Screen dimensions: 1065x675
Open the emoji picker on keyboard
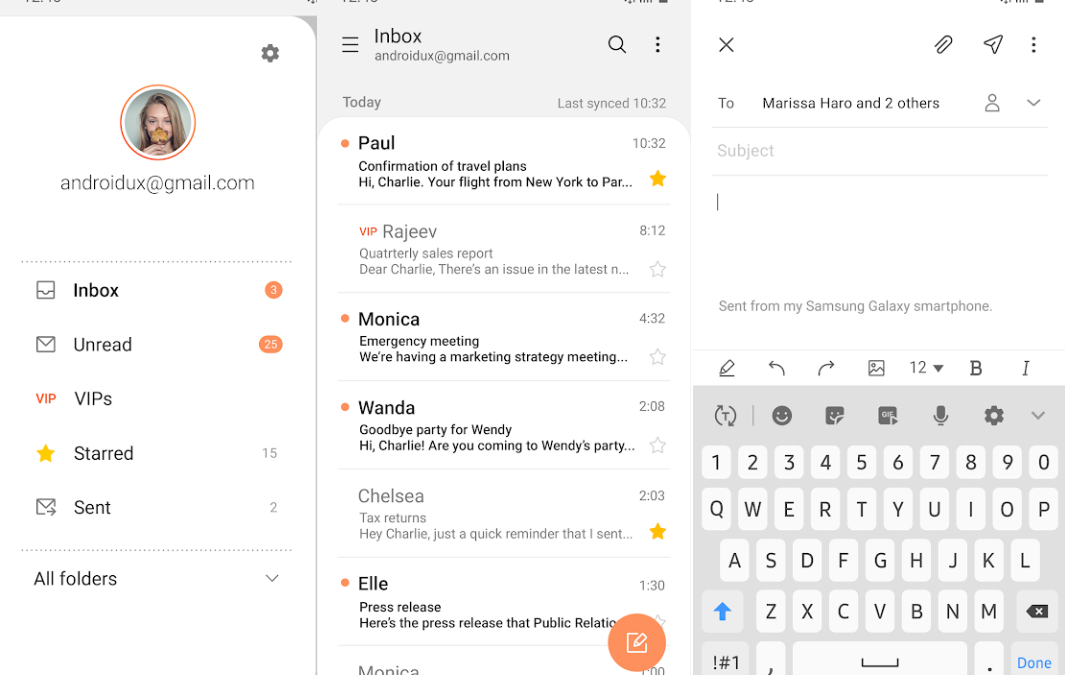pyautogui.click(x=782, y=416)
